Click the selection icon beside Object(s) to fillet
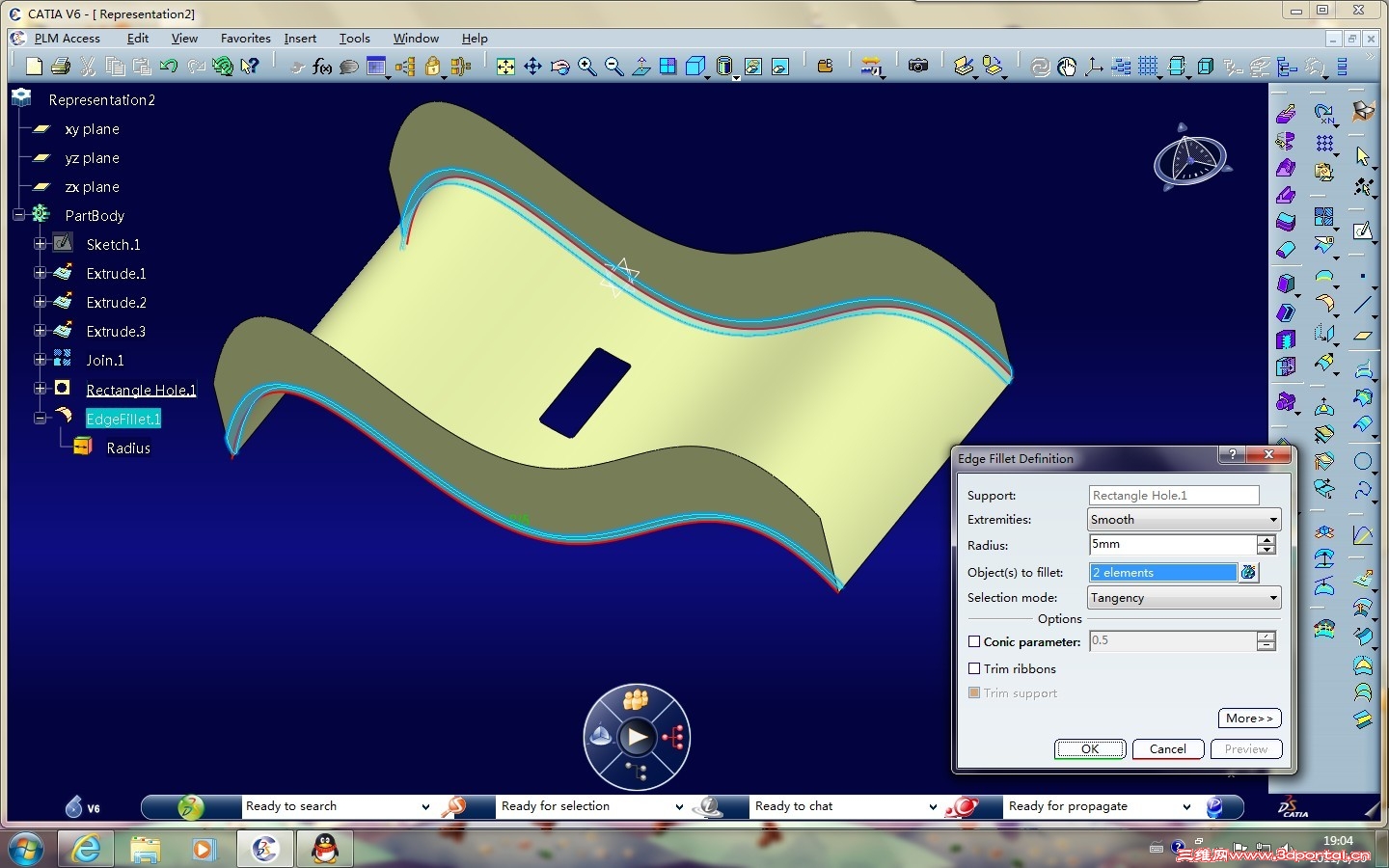Viewport: 1389px width, 868px height. (1248, 572)
